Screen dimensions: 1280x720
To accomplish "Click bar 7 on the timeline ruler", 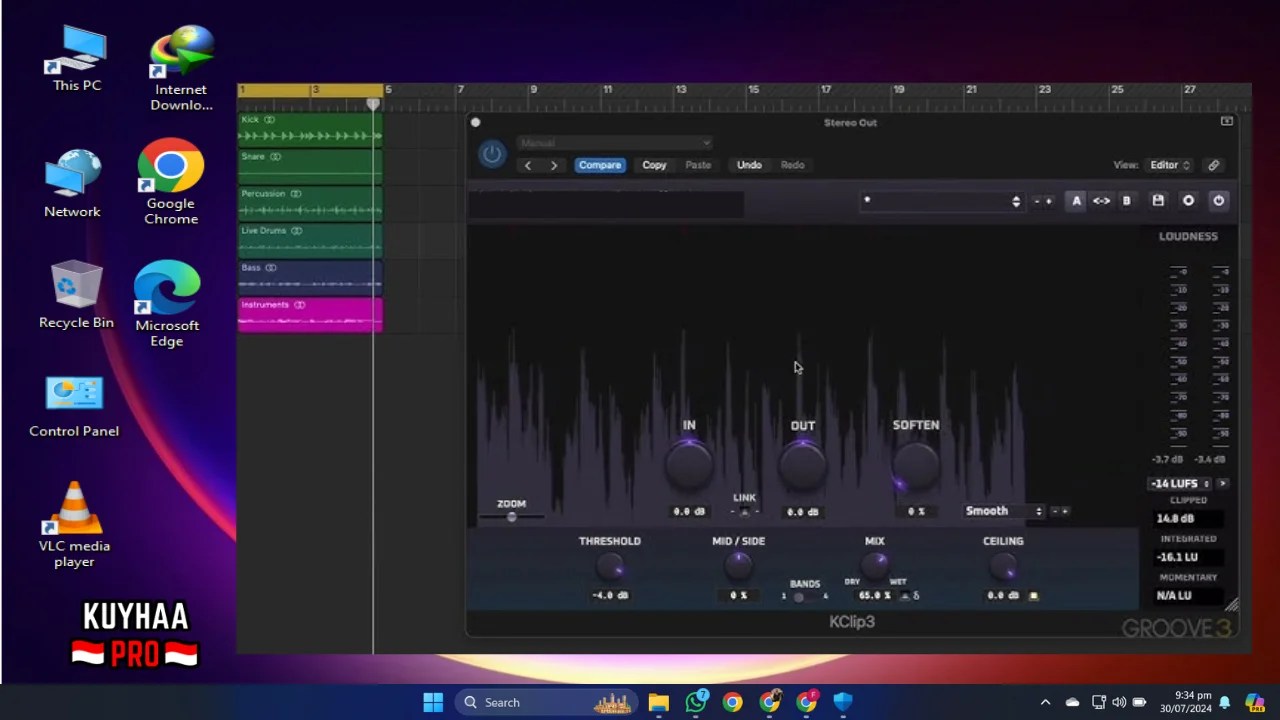I will [460, 90].
